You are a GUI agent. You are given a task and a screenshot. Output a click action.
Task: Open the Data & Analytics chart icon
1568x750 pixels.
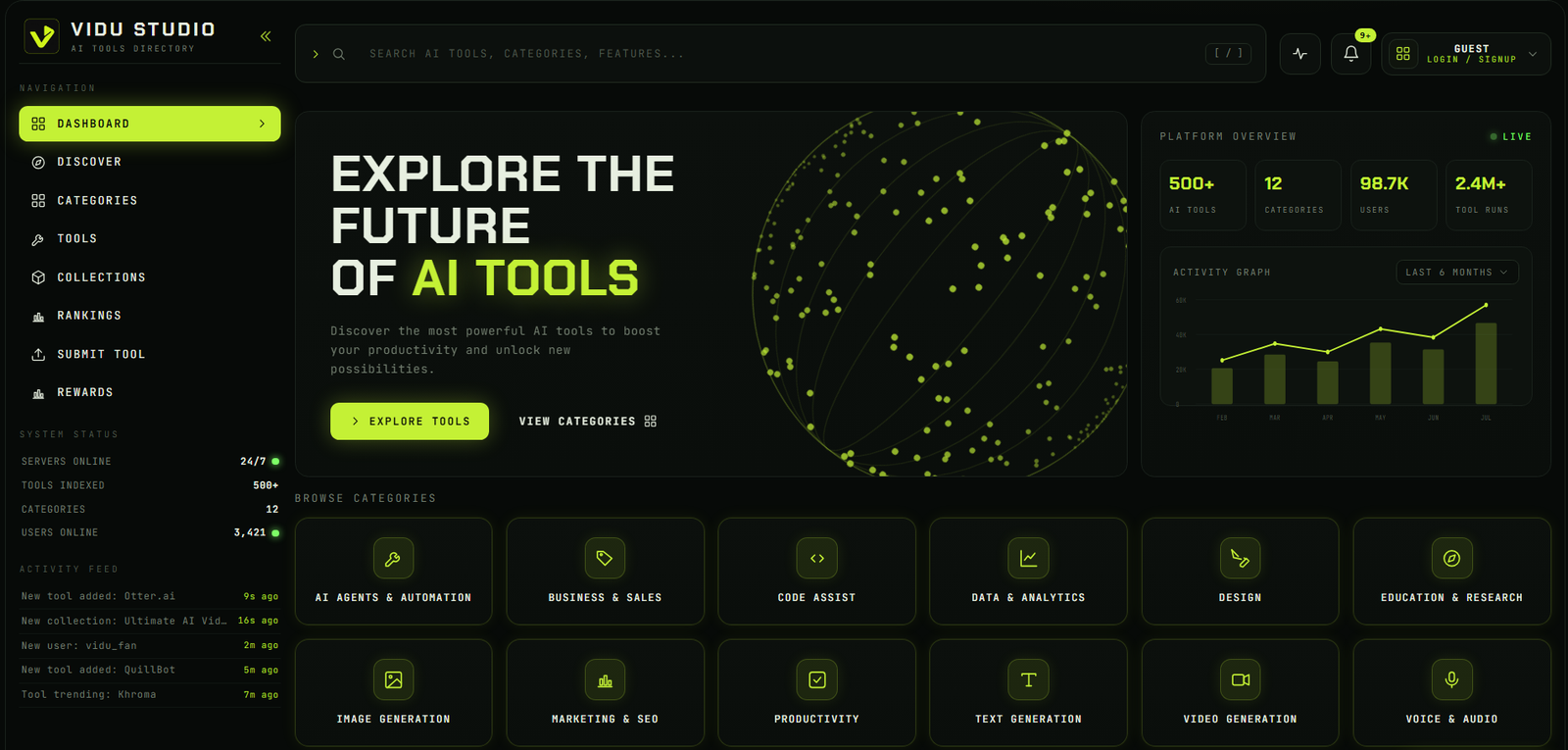click(x=1028, y=558)
